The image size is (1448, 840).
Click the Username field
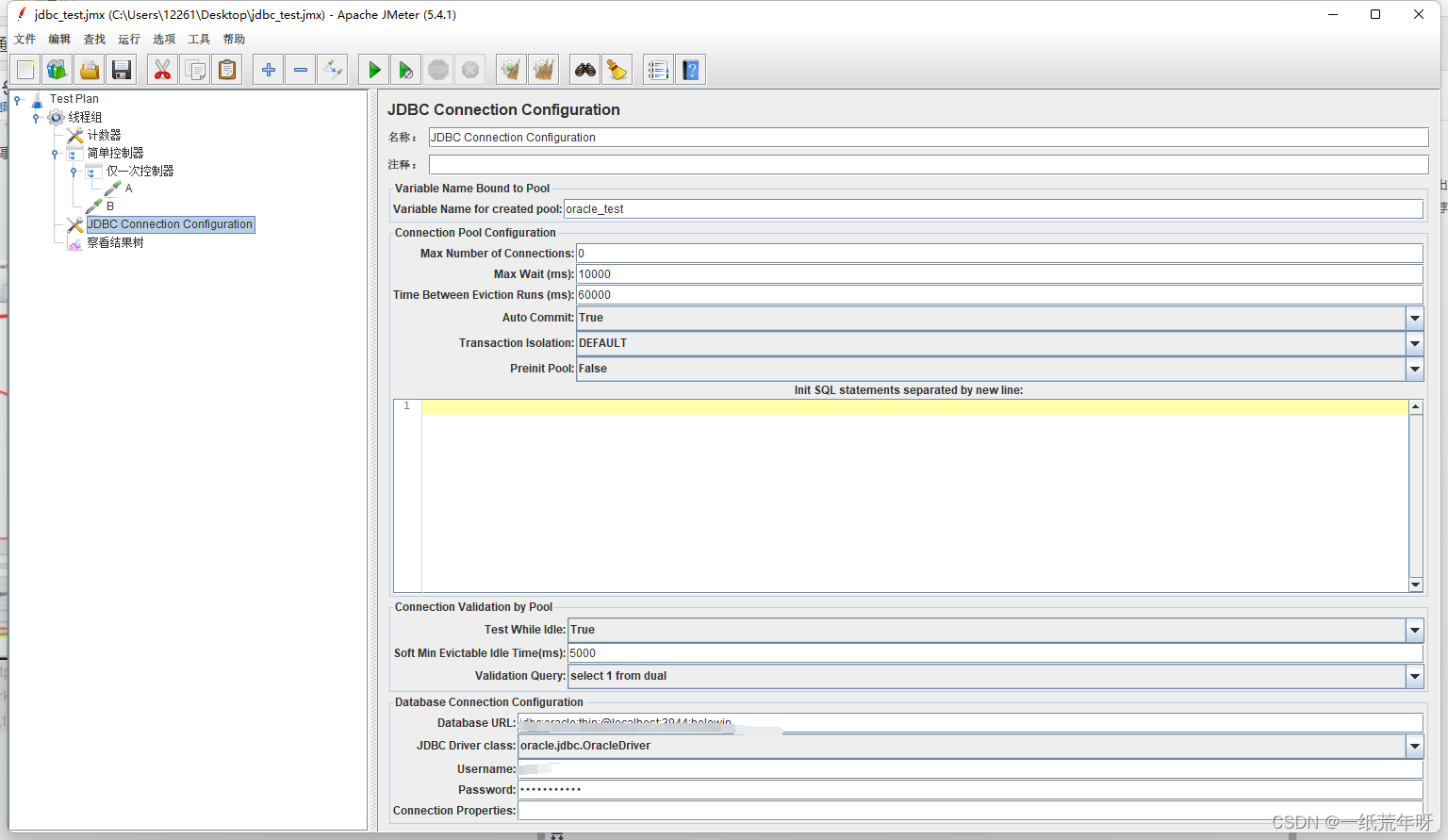click(970, 769)
